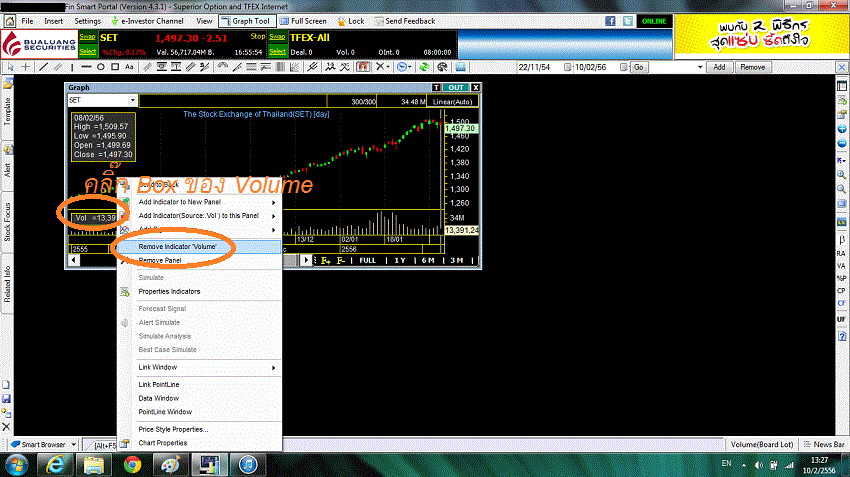The width and height of the screenshot is (850, 477).
Task: Toggle the ONLINE status indicator
Action: 654,21
